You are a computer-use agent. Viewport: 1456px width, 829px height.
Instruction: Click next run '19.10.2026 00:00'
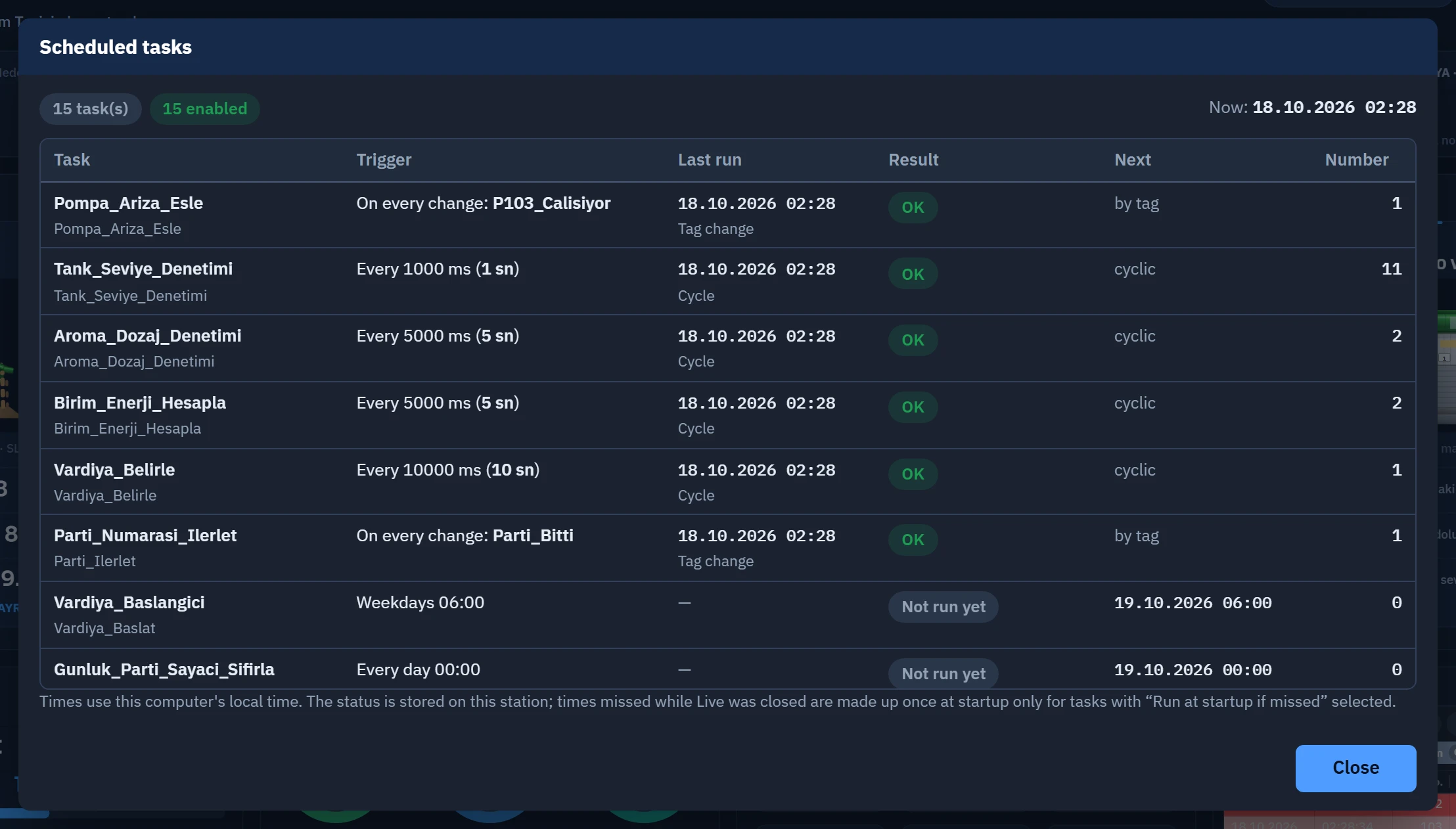click(x=1193, y=669)
